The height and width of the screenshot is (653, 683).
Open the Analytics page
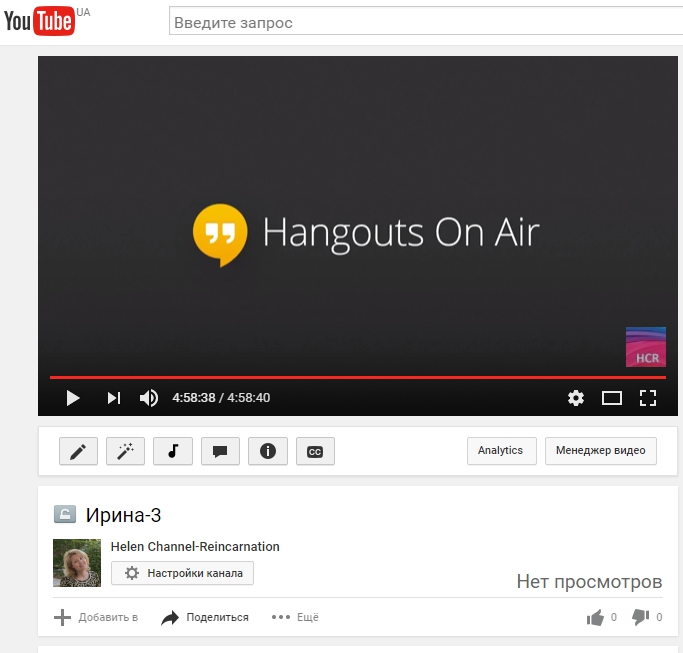[501, 451]
